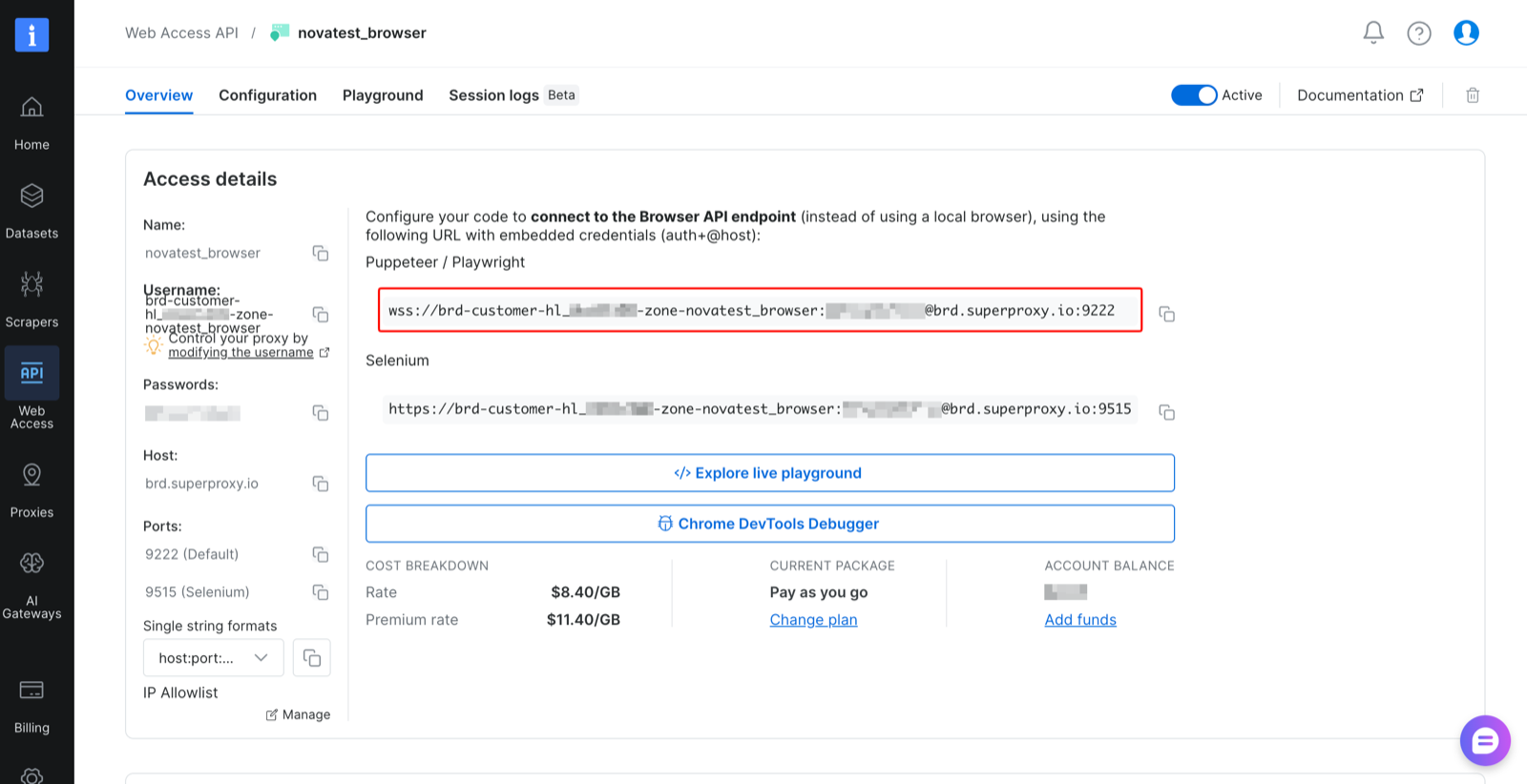Follow the Change plan link
This screenshot has height=784, width=1527.
point(813,620)
